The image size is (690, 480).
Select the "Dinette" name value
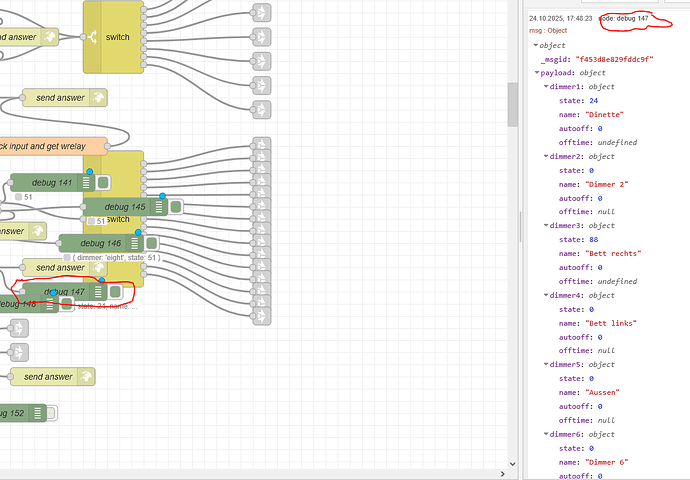click(605, 115)
